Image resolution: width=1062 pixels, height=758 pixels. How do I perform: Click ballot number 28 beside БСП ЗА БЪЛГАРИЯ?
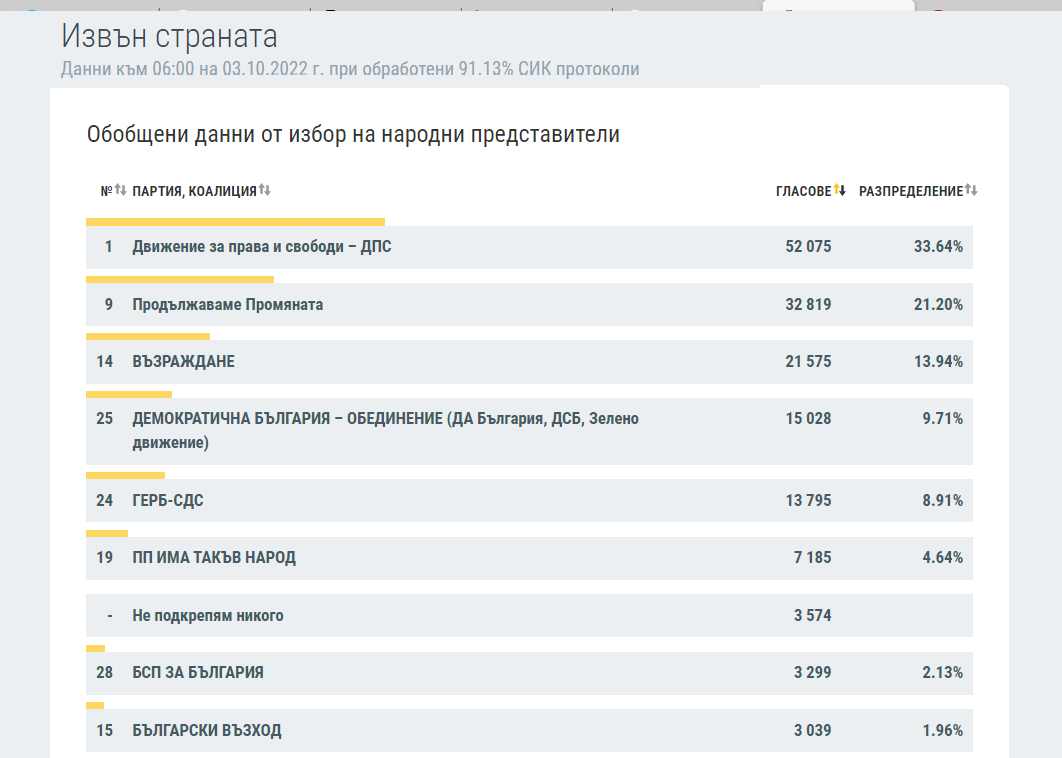click(104, 673)
